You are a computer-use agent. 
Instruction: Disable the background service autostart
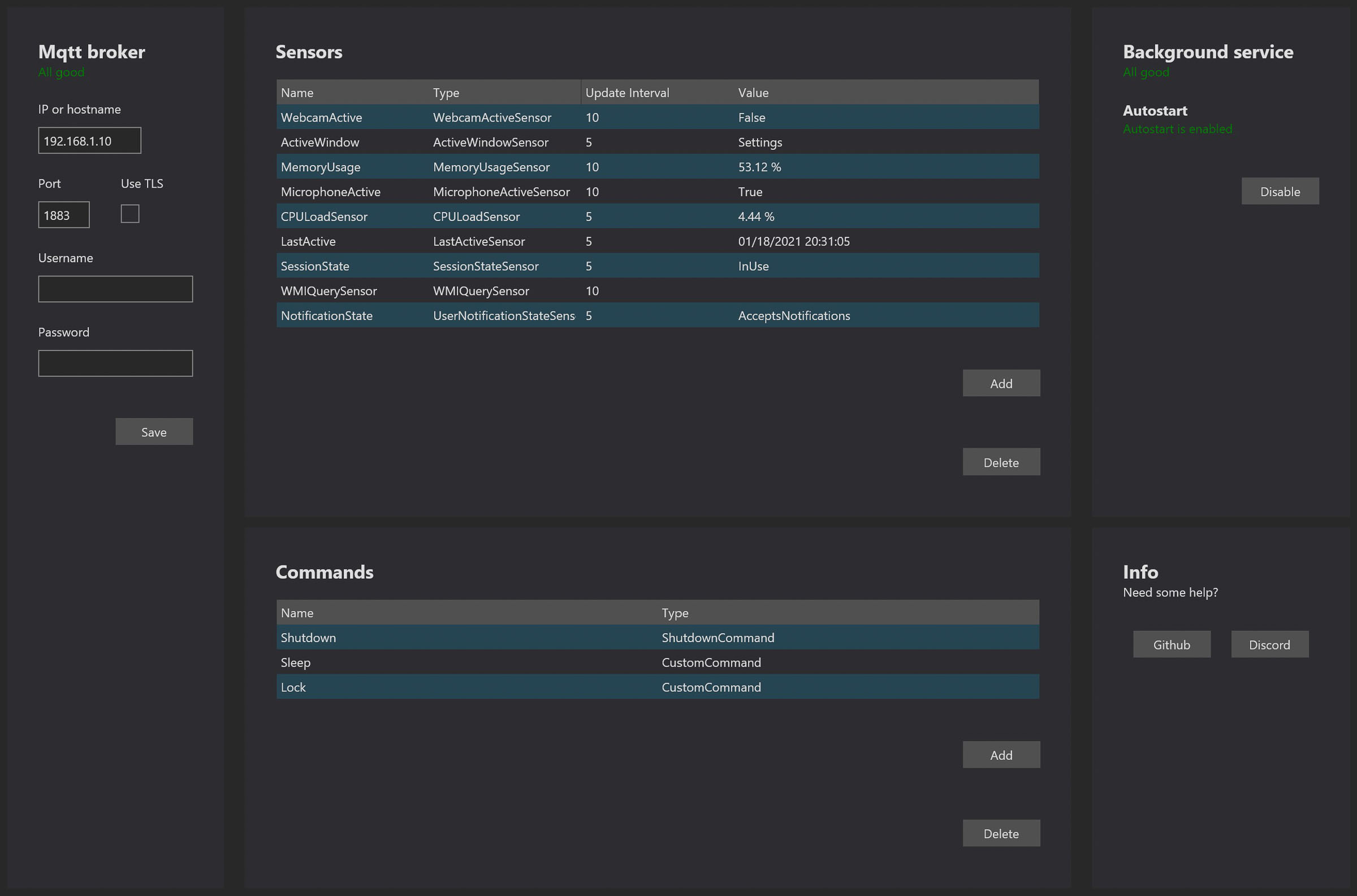(x=1280, y=192)
